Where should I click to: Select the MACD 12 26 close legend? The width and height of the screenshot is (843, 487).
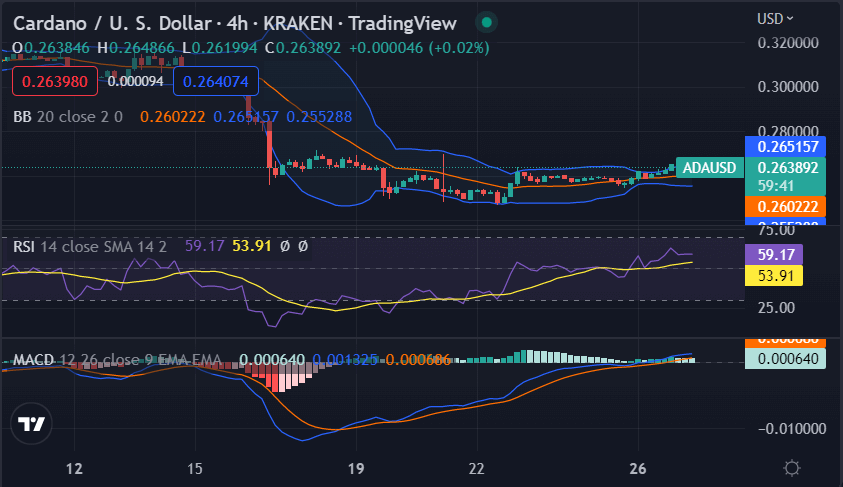click(x=117, y=360)
